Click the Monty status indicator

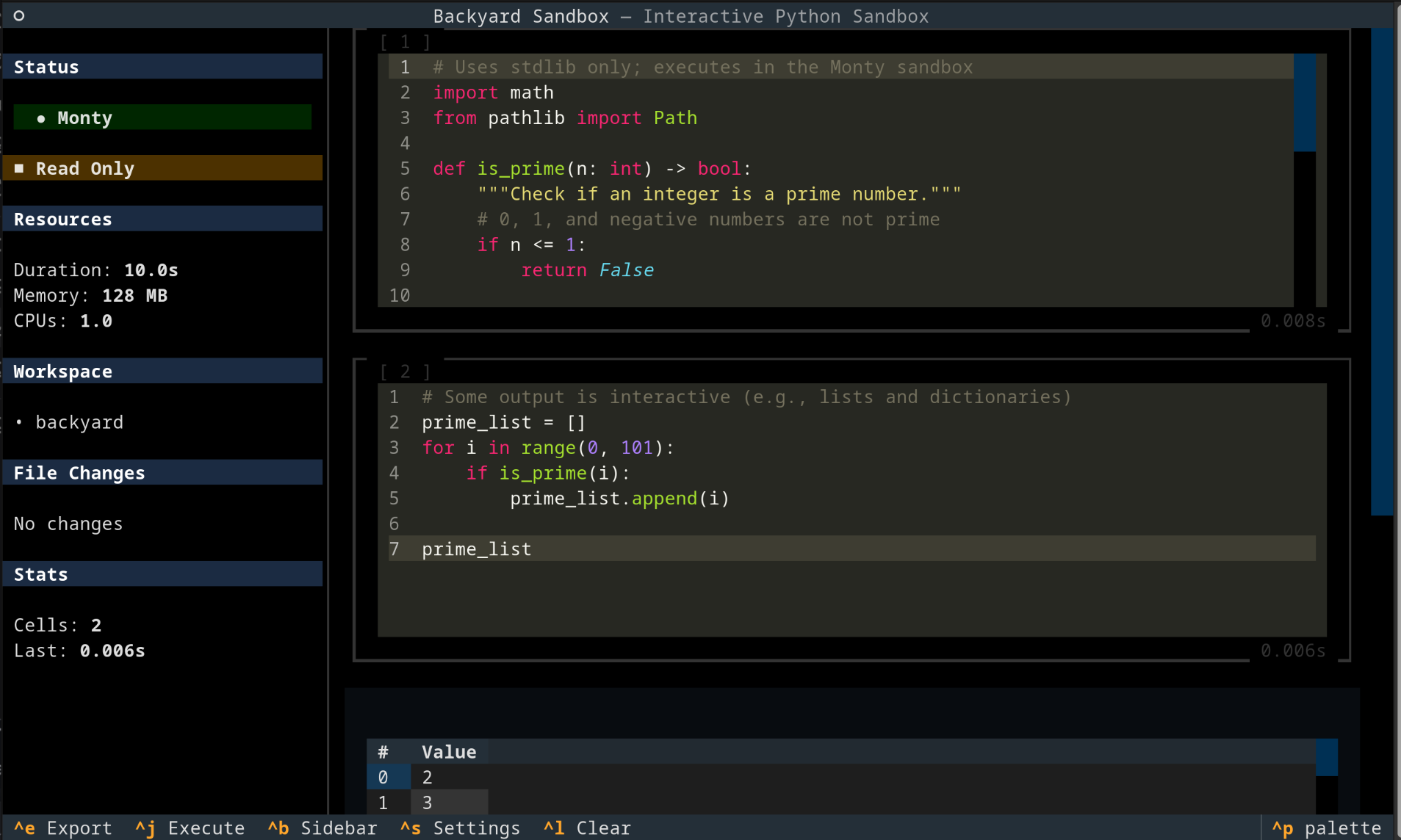tap(162, 117)
